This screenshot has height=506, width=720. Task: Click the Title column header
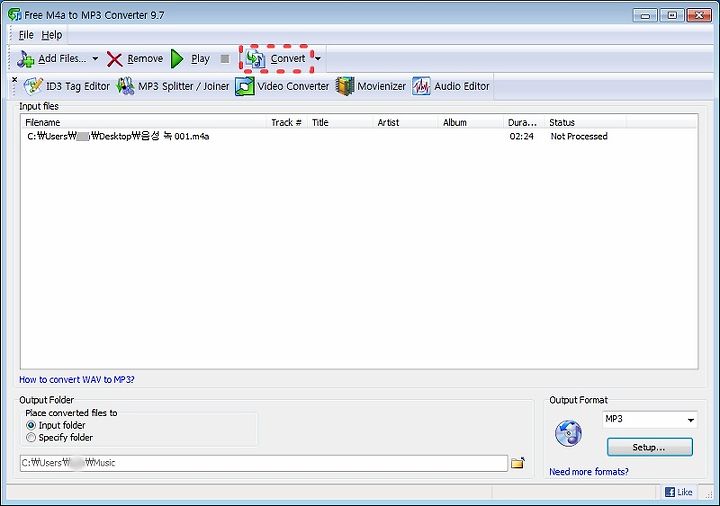tap(340, 123)
